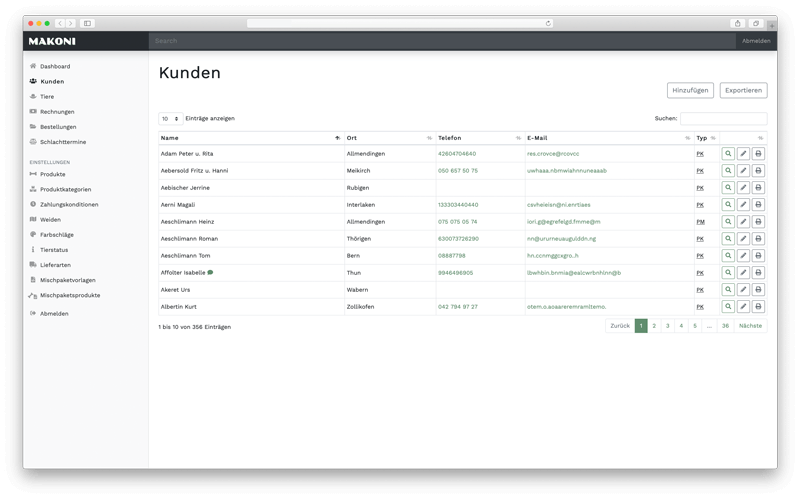Go to Schlachttermine in the sidebar
The width and height of the screenshot is (800, 499).
pyautogui.click(x=63, y=142)
